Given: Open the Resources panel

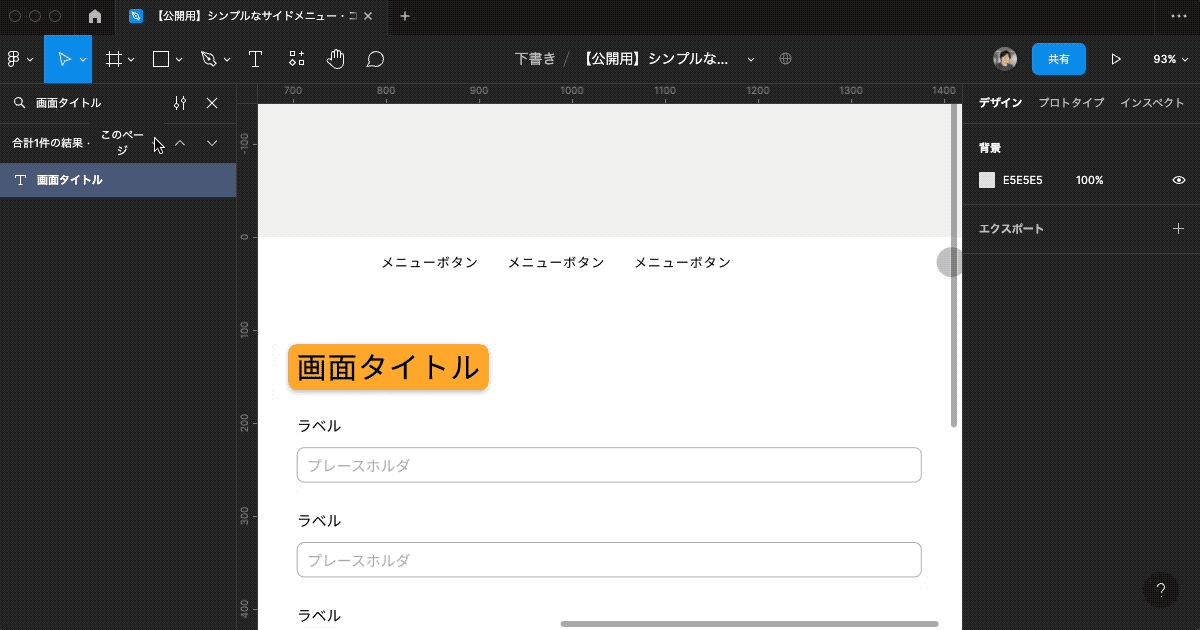Looking at the screenshot, I should pyautogui.click(x=296, y=59).
